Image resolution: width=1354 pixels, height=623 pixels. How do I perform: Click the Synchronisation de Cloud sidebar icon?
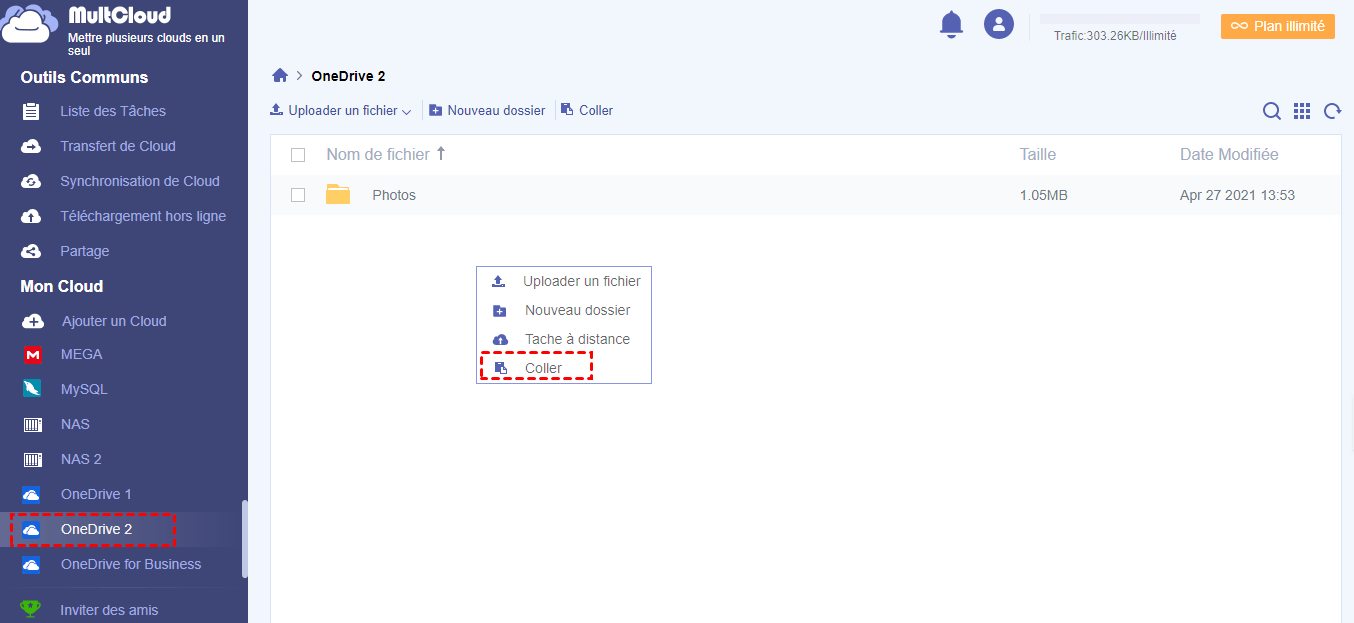[31, 181]
